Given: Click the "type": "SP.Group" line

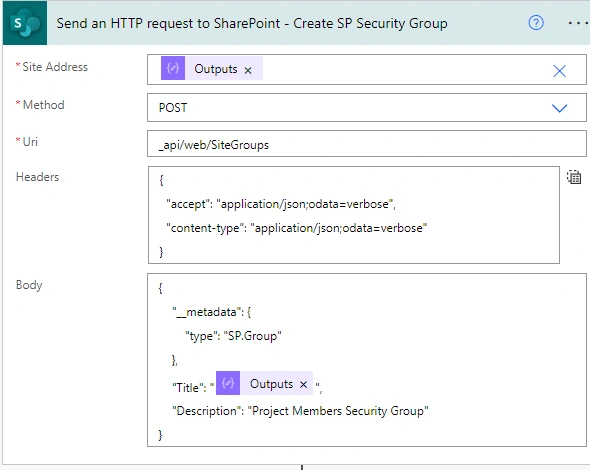Looking at the screenshot, I should [x=233, y=336].
